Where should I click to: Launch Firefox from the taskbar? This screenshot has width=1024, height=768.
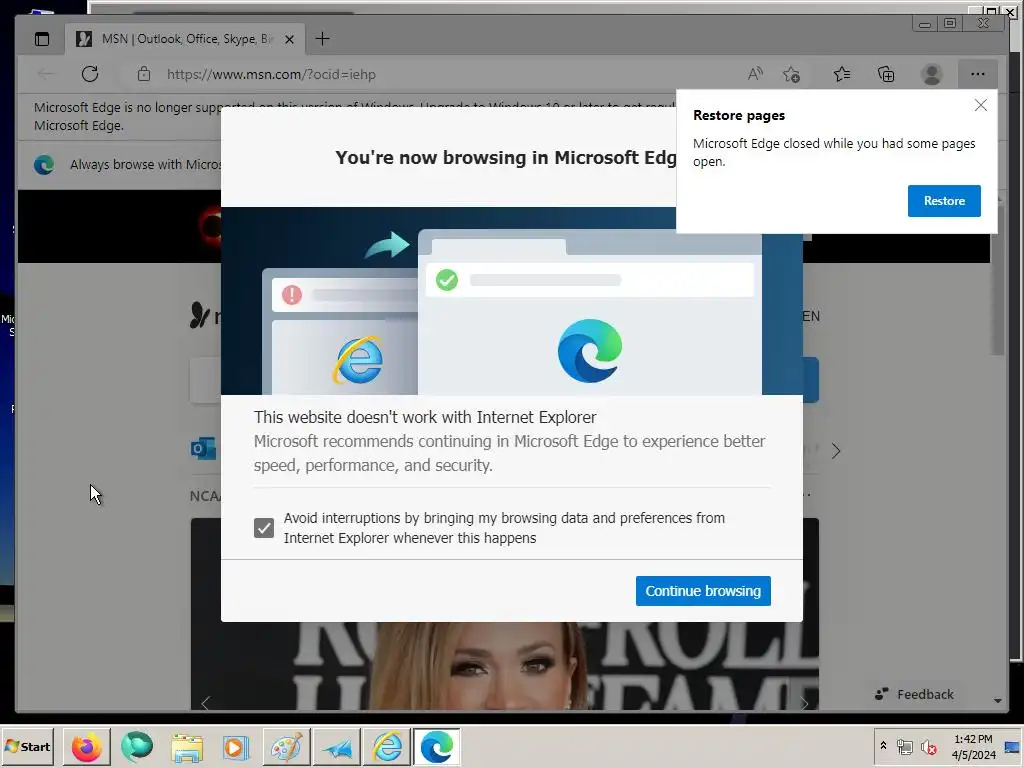(x=86, y=746)
